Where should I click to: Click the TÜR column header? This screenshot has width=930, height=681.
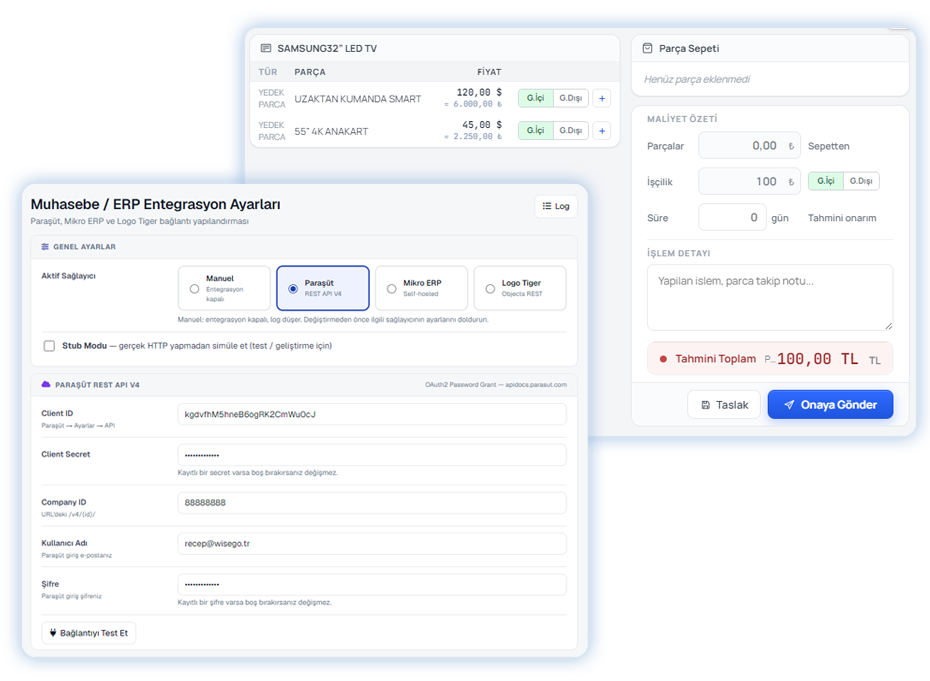point(267,72)
